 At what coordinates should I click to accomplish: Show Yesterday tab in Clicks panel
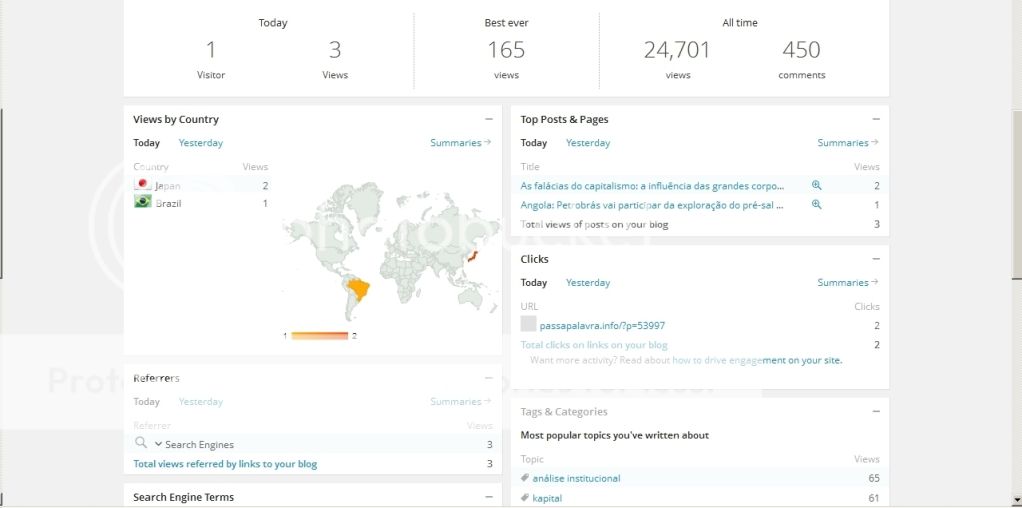[x=588, y=283]
